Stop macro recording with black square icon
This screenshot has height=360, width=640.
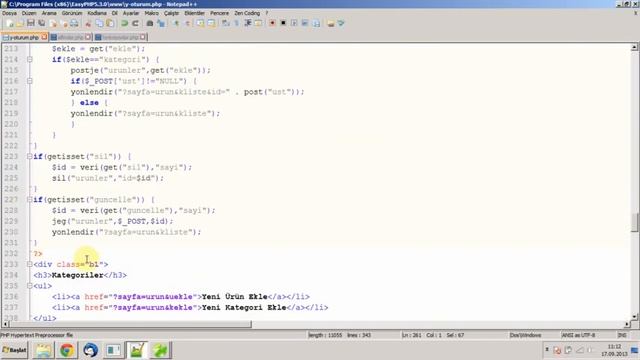283,23
